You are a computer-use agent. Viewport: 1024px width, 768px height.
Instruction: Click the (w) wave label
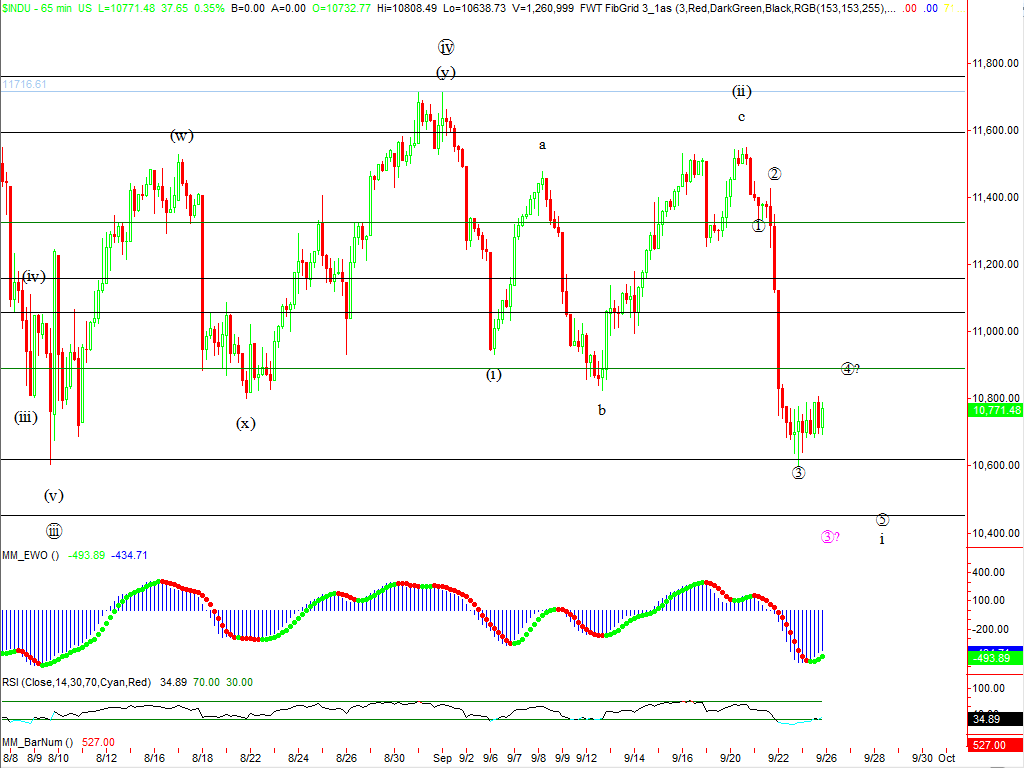181,136
